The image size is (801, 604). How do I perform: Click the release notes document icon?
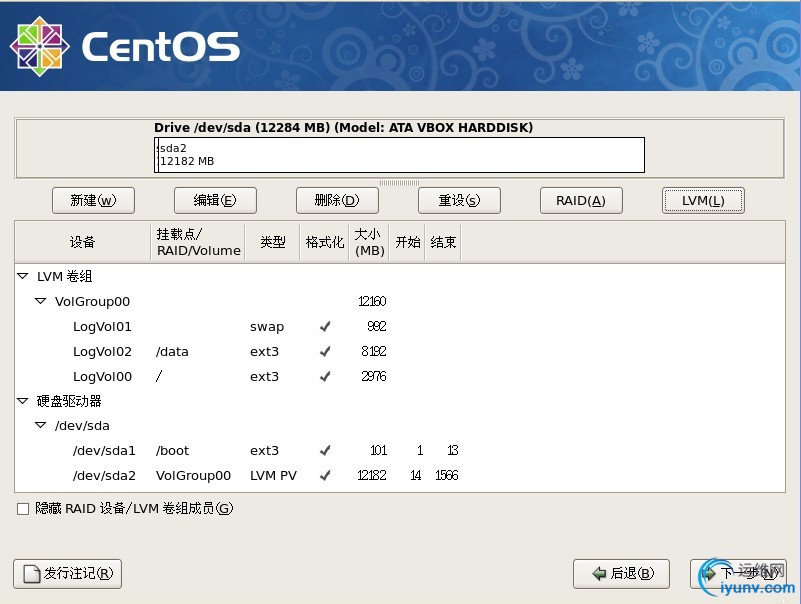[x=32, y=574]
